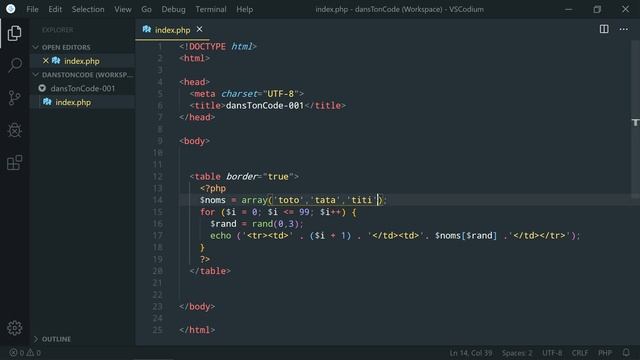The width and height of the screenshot is (640, 360).
Task: Click the VSCodium logo in title bar
Action: [11, 9]
